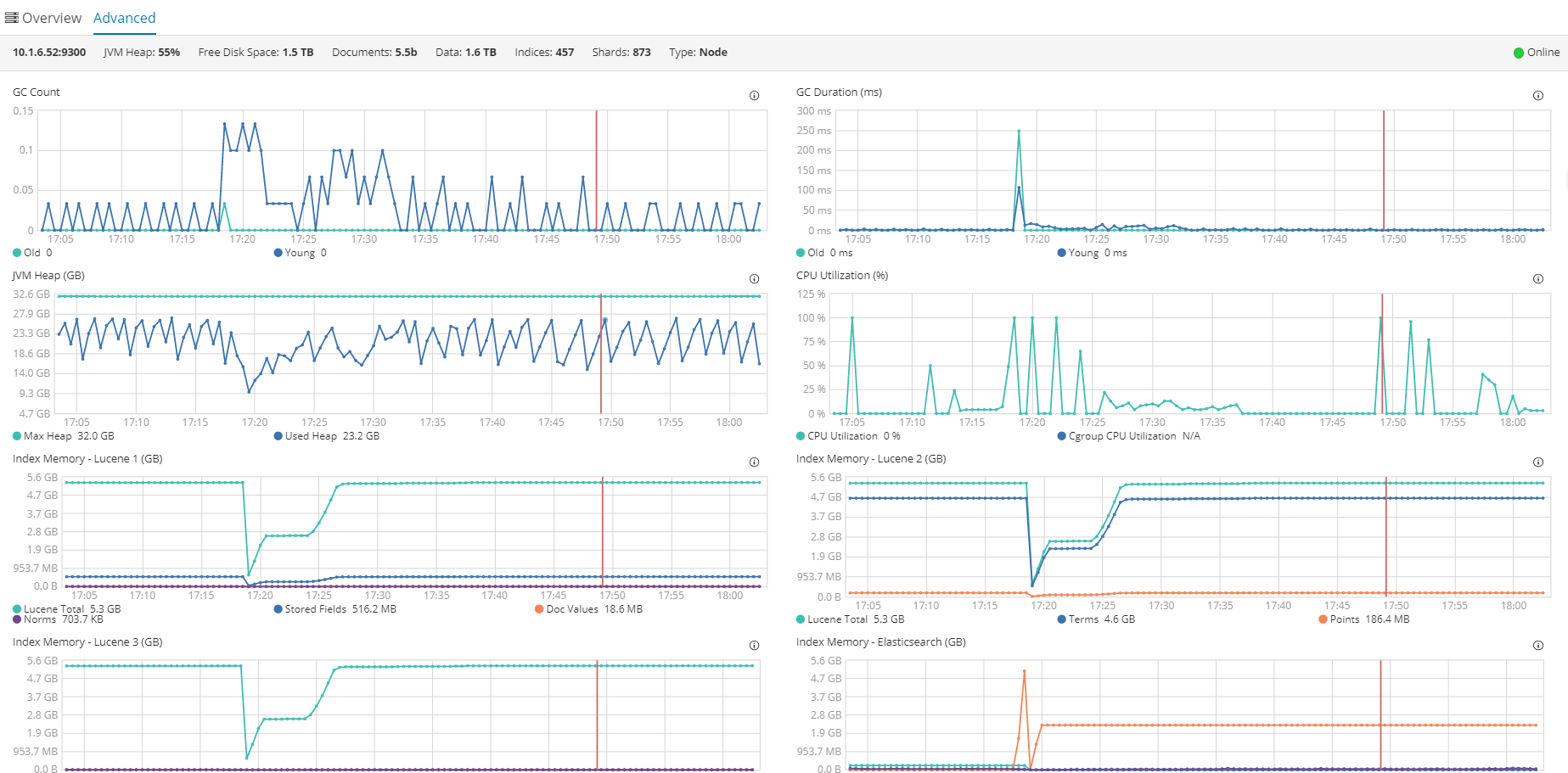1568x773 pixels.
Task: Click the Indices: 457 entry
Action: pyautogui.click(x=544, y=53)
